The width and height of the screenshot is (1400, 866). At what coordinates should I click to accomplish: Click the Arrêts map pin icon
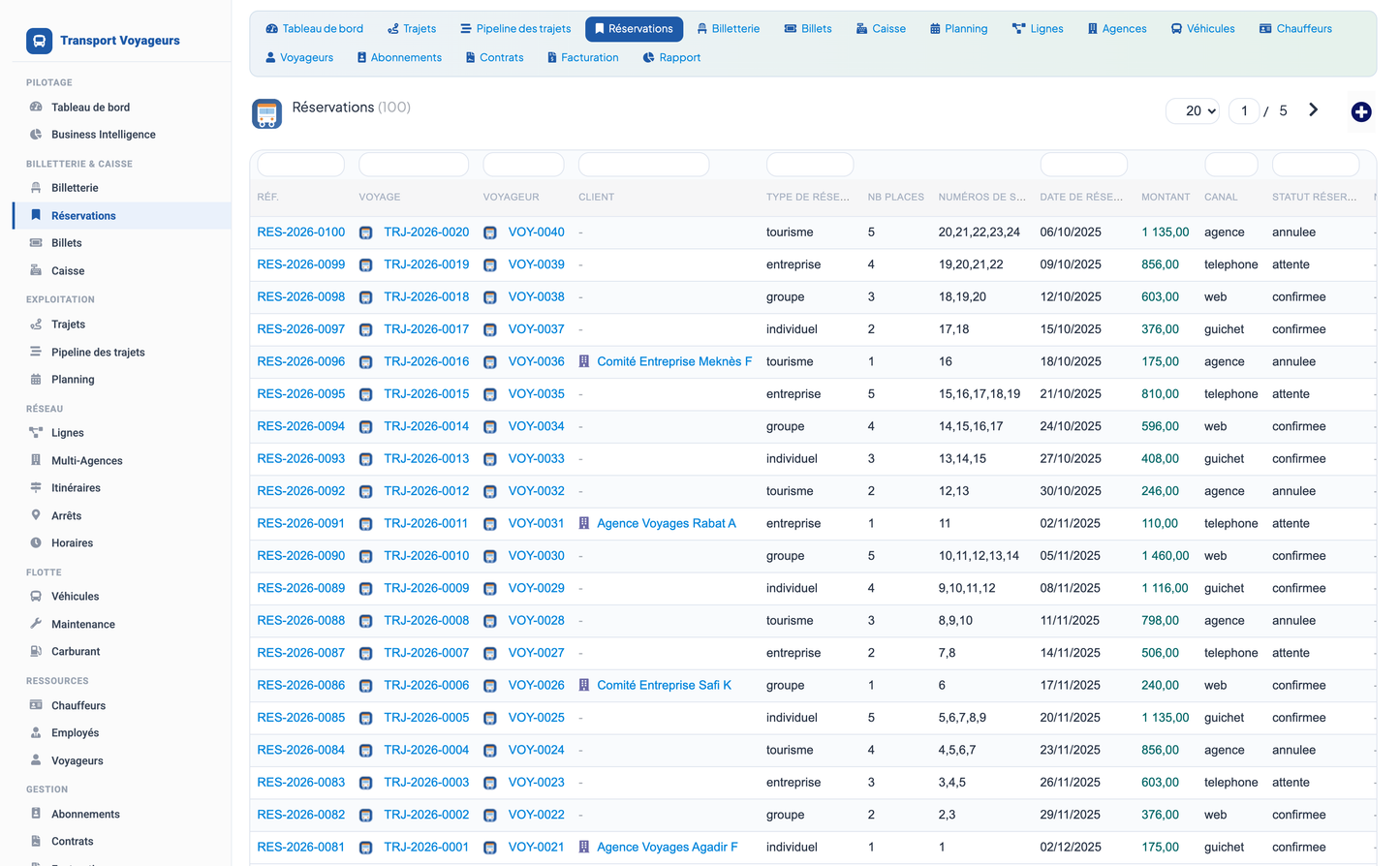36,515
